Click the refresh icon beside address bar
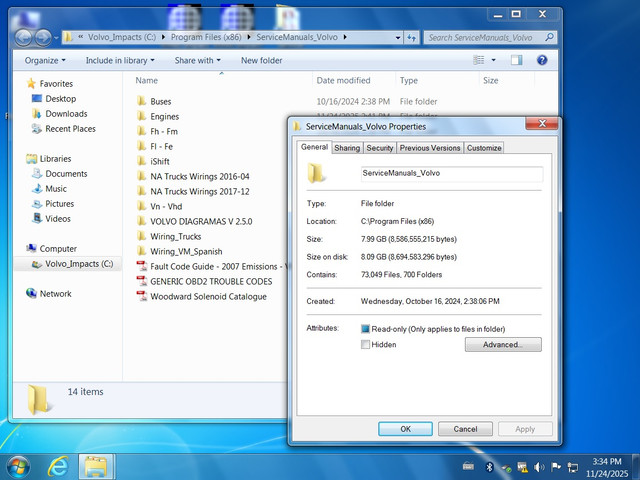The height and width of the screenshot is (480, 640). pos(411,38)
